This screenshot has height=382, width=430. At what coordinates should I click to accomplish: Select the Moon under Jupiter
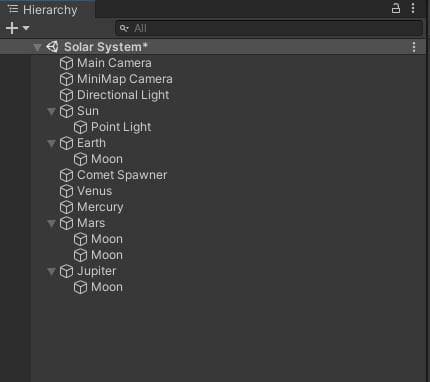click(107, 287)
